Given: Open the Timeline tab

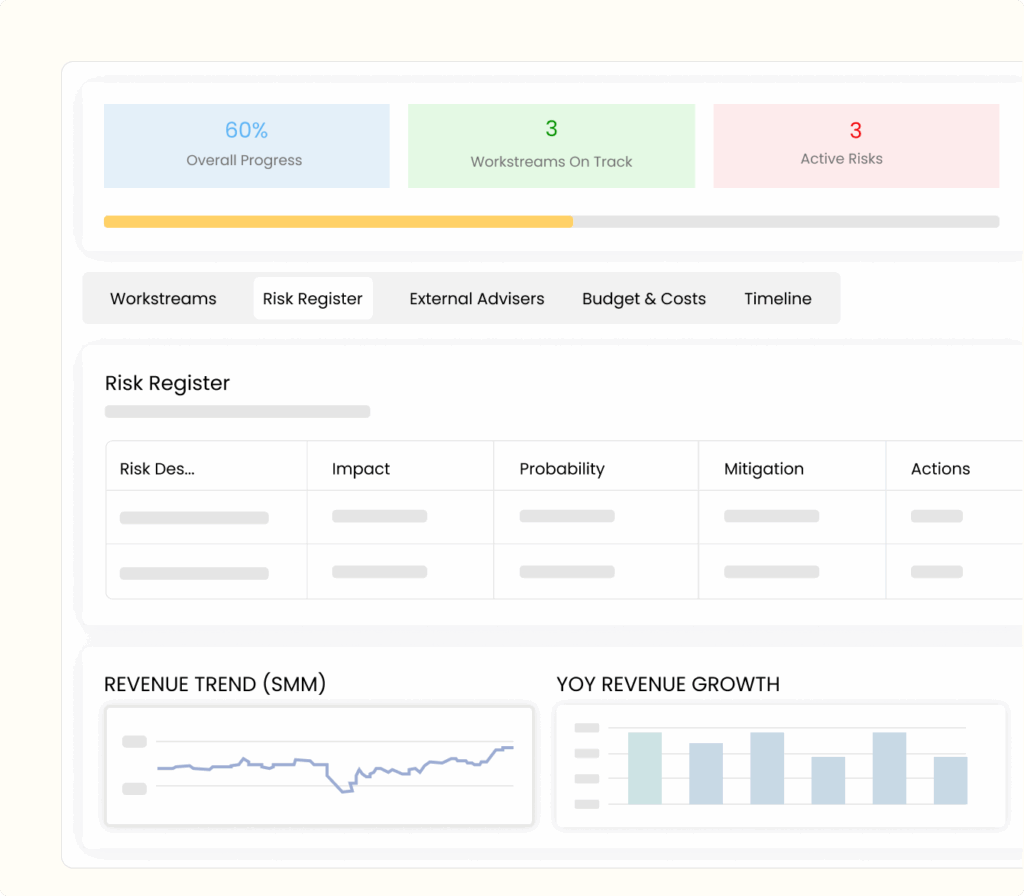Looking at the screenshot, I should point(777,299).
